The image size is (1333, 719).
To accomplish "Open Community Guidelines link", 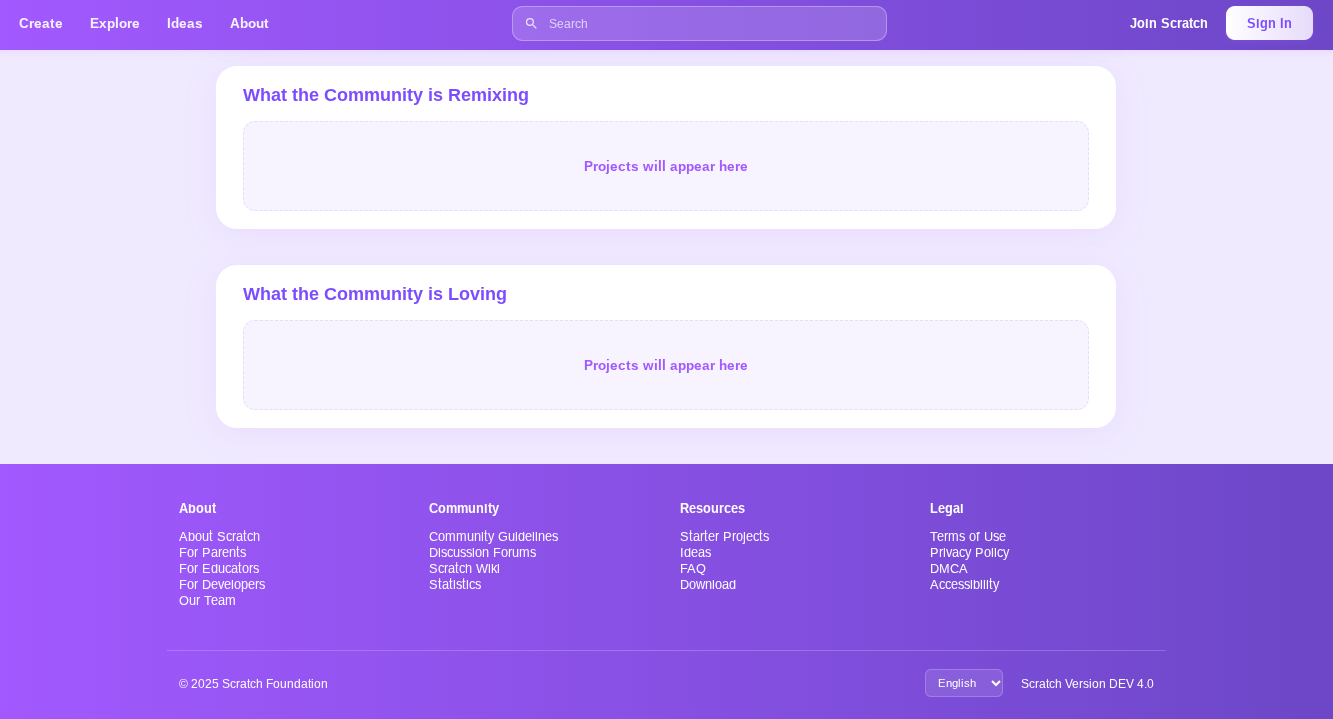I will pos(493,536).
